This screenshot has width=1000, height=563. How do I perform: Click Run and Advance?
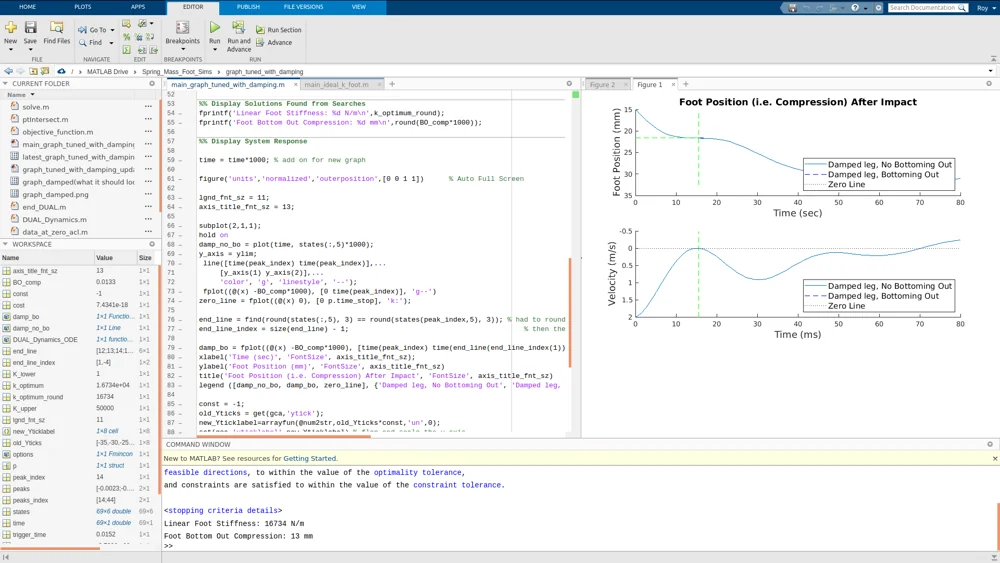point(239,36)
